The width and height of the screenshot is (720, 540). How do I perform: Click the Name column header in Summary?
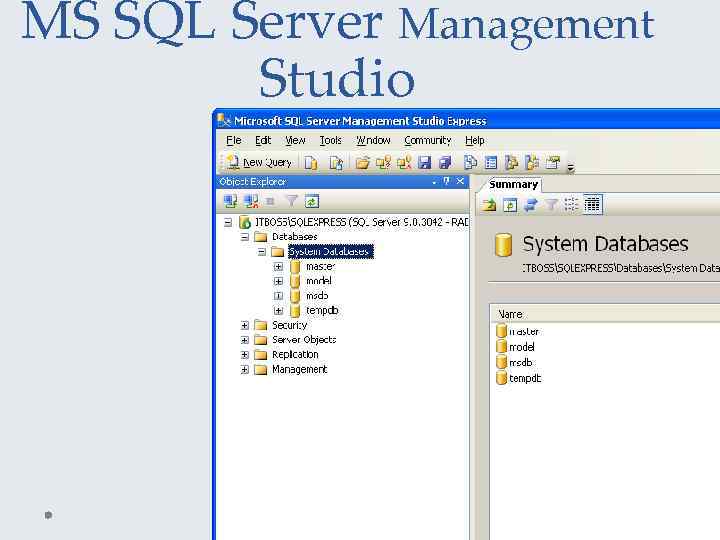point(604,314)
